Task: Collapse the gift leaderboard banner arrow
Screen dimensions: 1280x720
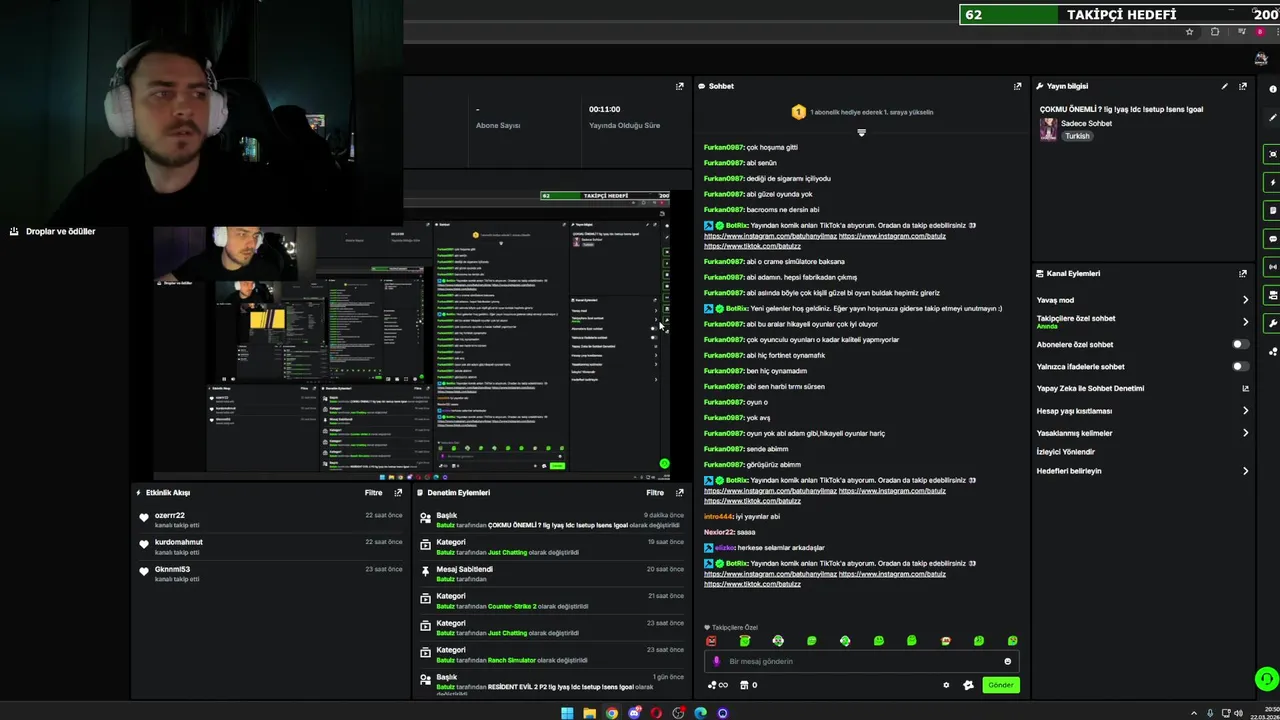Action: click(861, 132)
